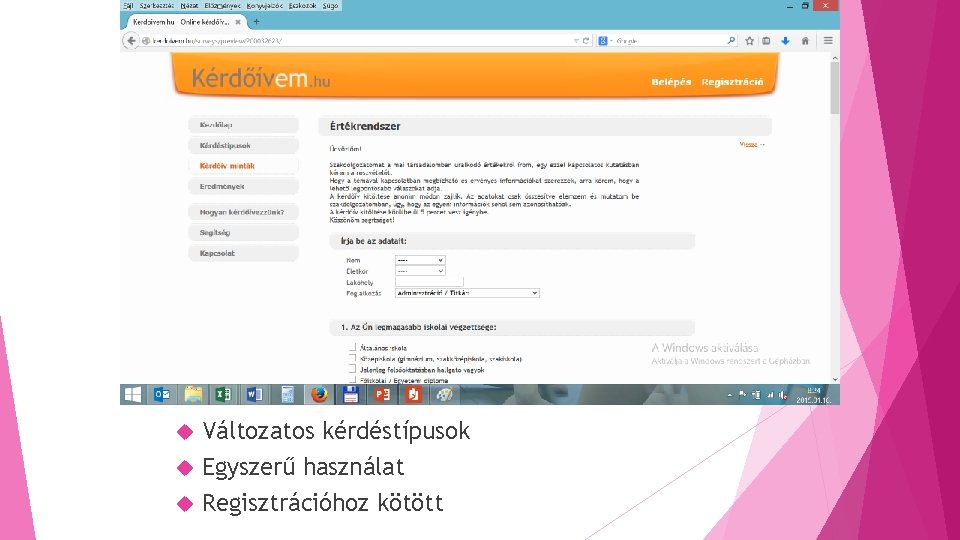Go to the Firefox home page icon
Screen dimensions: 960x540
click(x=805, y=40)
